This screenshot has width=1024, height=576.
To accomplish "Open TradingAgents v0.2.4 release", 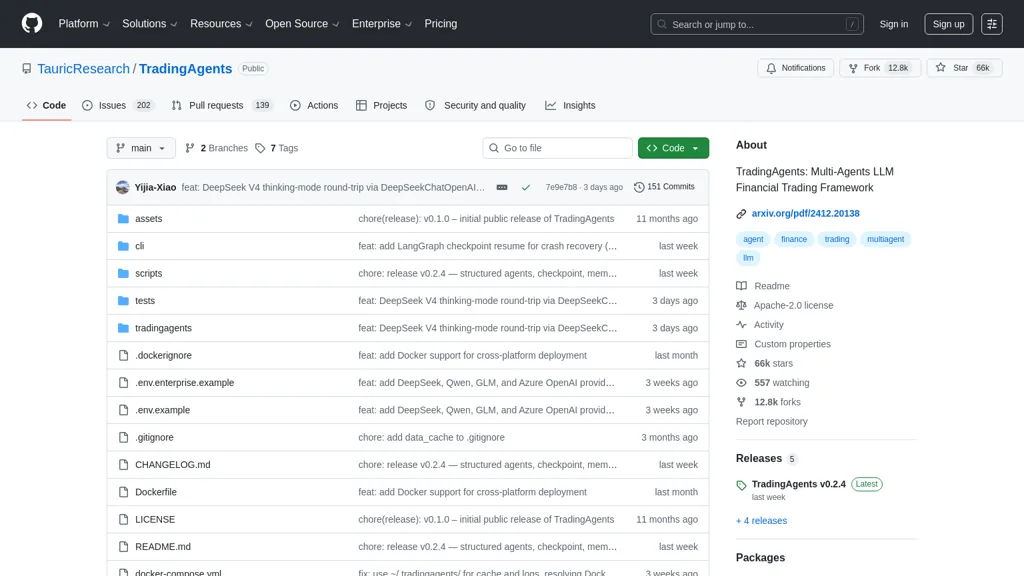I will 798,484.
